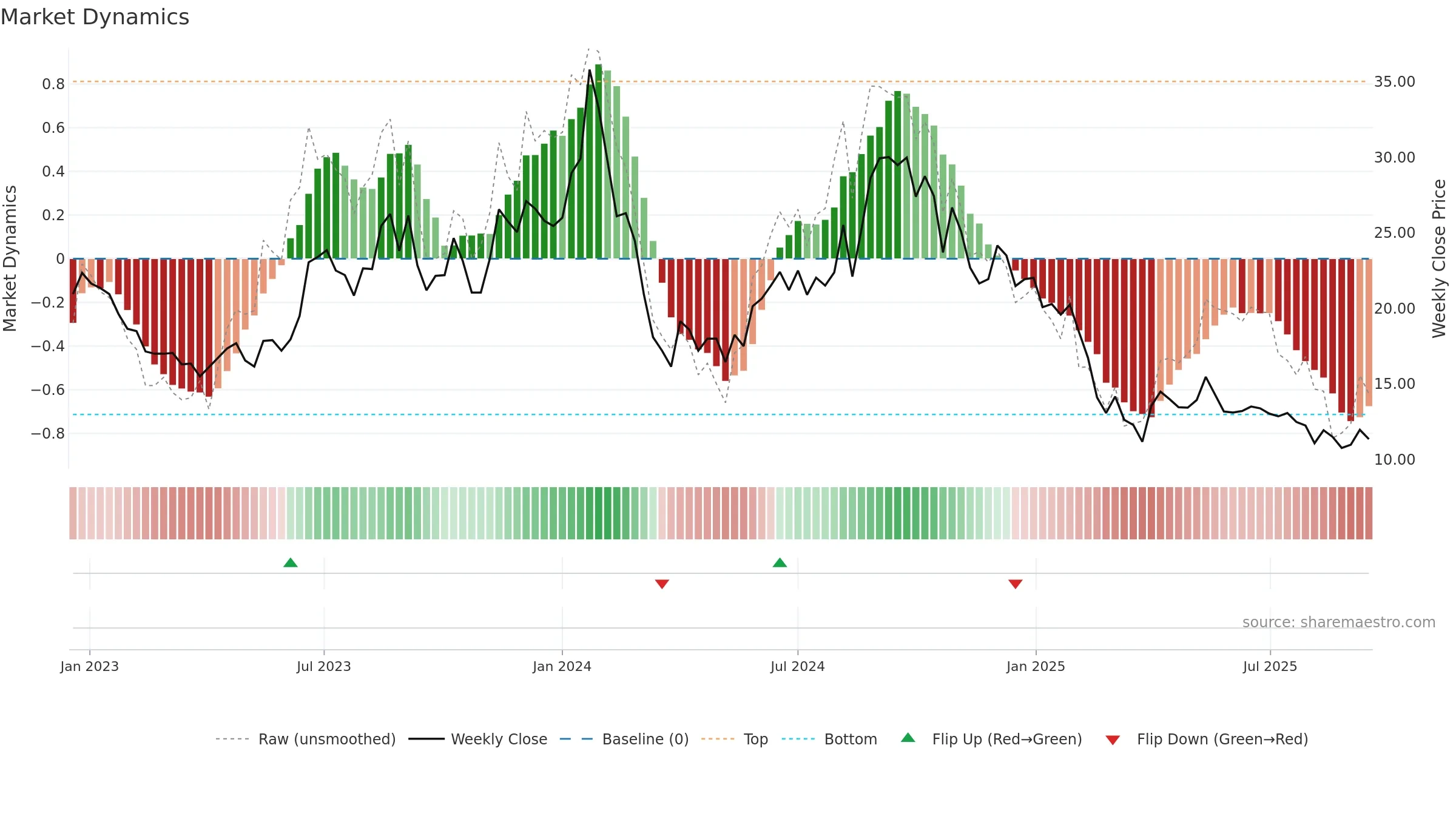Click the Raw (unsmoothed) legend entry
Image resolution: width=1456 pixels, height=819 pixels.
click(x=305, y=739)
